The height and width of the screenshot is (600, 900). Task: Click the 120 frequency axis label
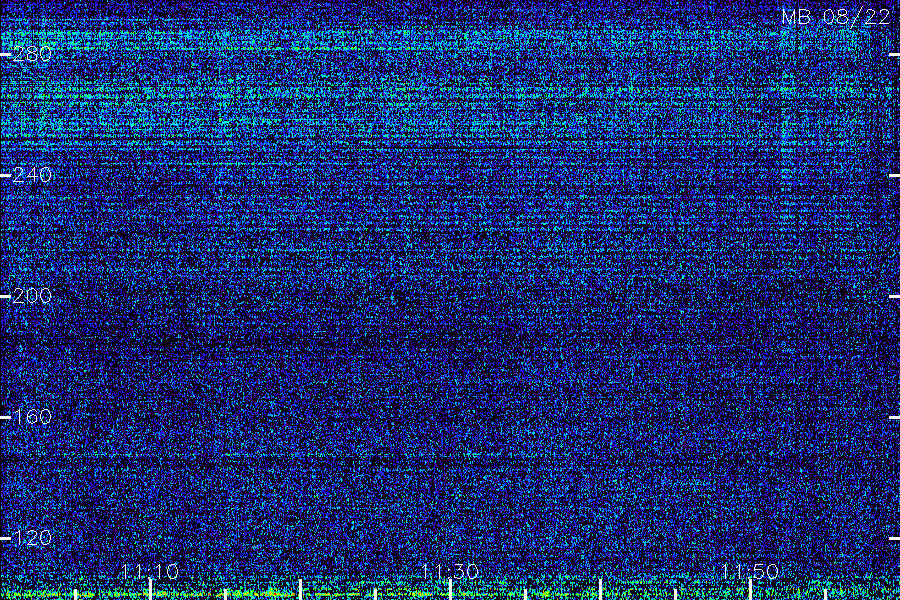click(32, 537)
